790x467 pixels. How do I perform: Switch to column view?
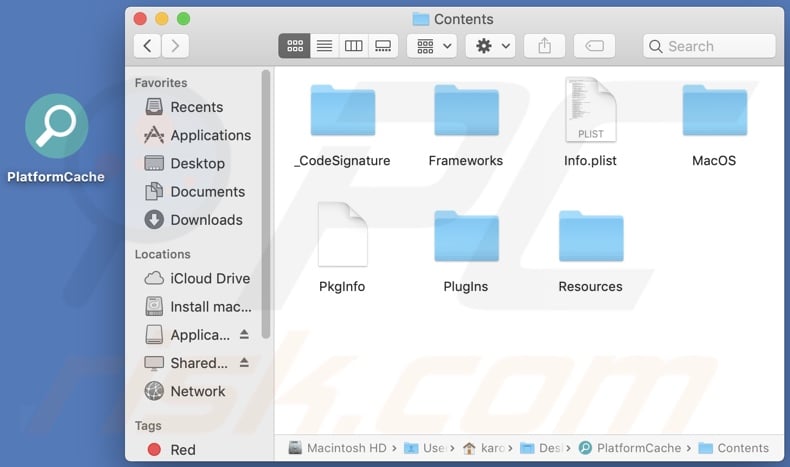point(354,46)
